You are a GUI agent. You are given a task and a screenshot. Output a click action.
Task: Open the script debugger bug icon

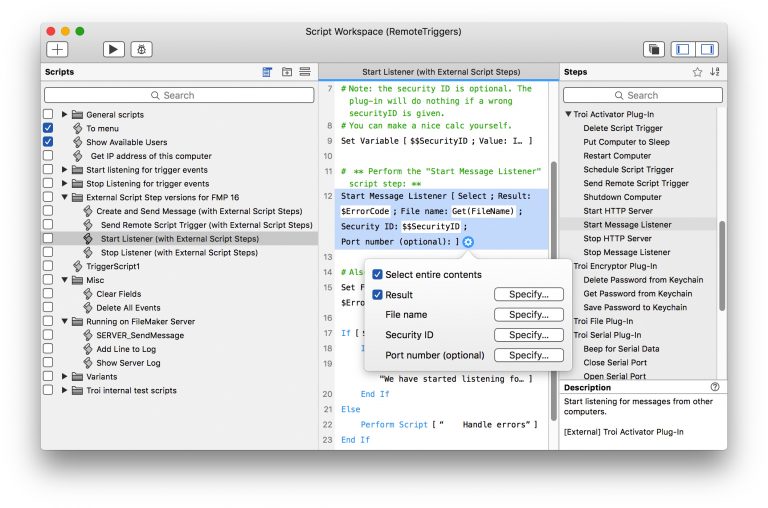click(142, 49)
